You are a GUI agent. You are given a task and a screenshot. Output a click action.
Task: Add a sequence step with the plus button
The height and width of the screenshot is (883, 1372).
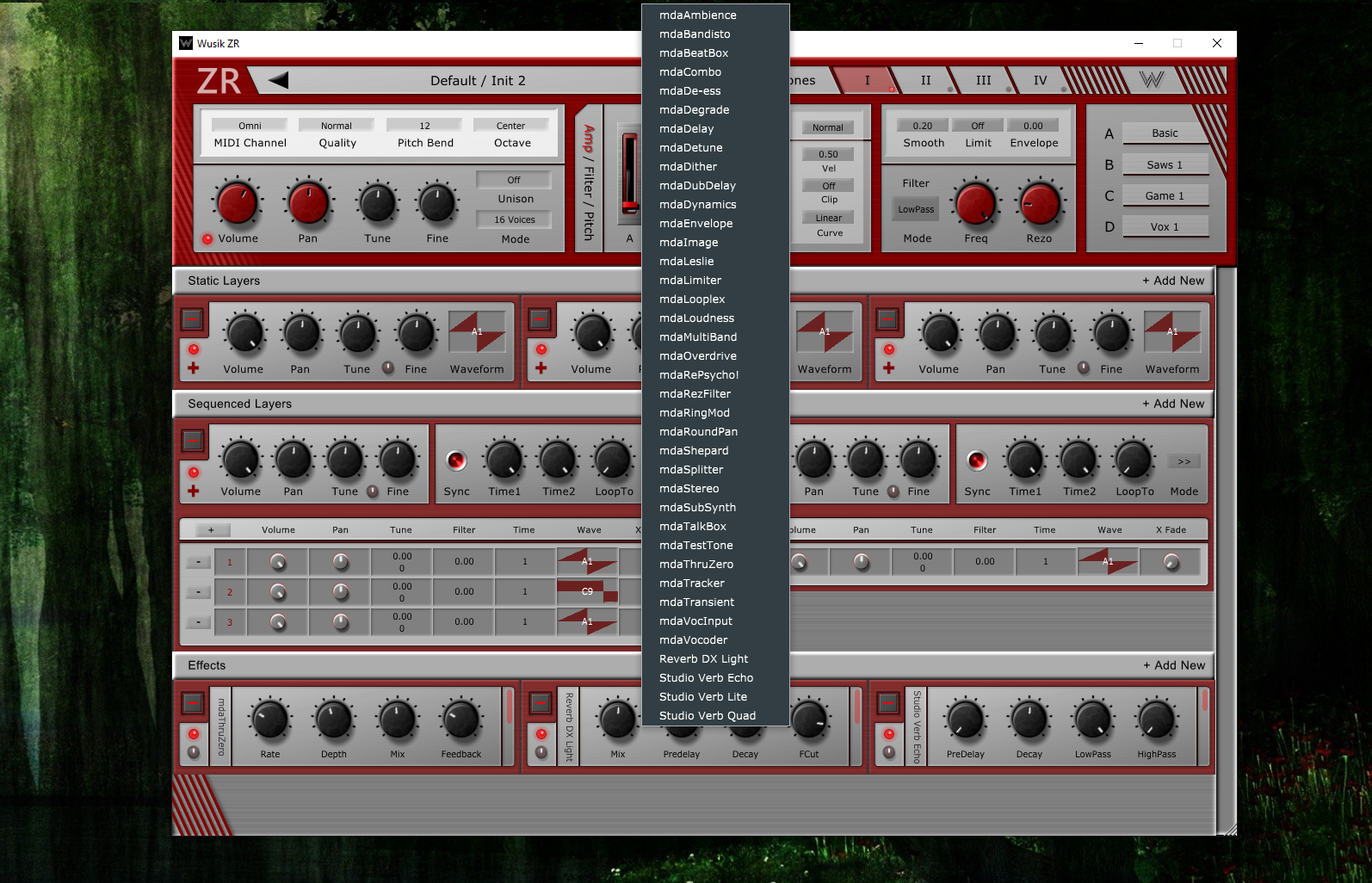211,530
